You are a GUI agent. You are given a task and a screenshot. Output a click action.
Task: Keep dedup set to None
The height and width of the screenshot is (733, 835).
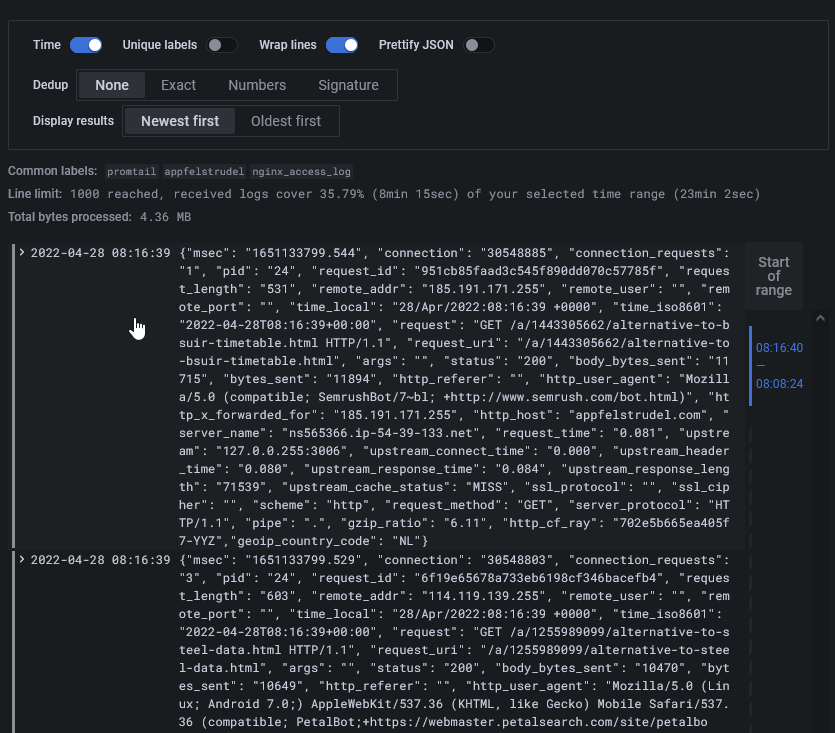tap(112, 85)
